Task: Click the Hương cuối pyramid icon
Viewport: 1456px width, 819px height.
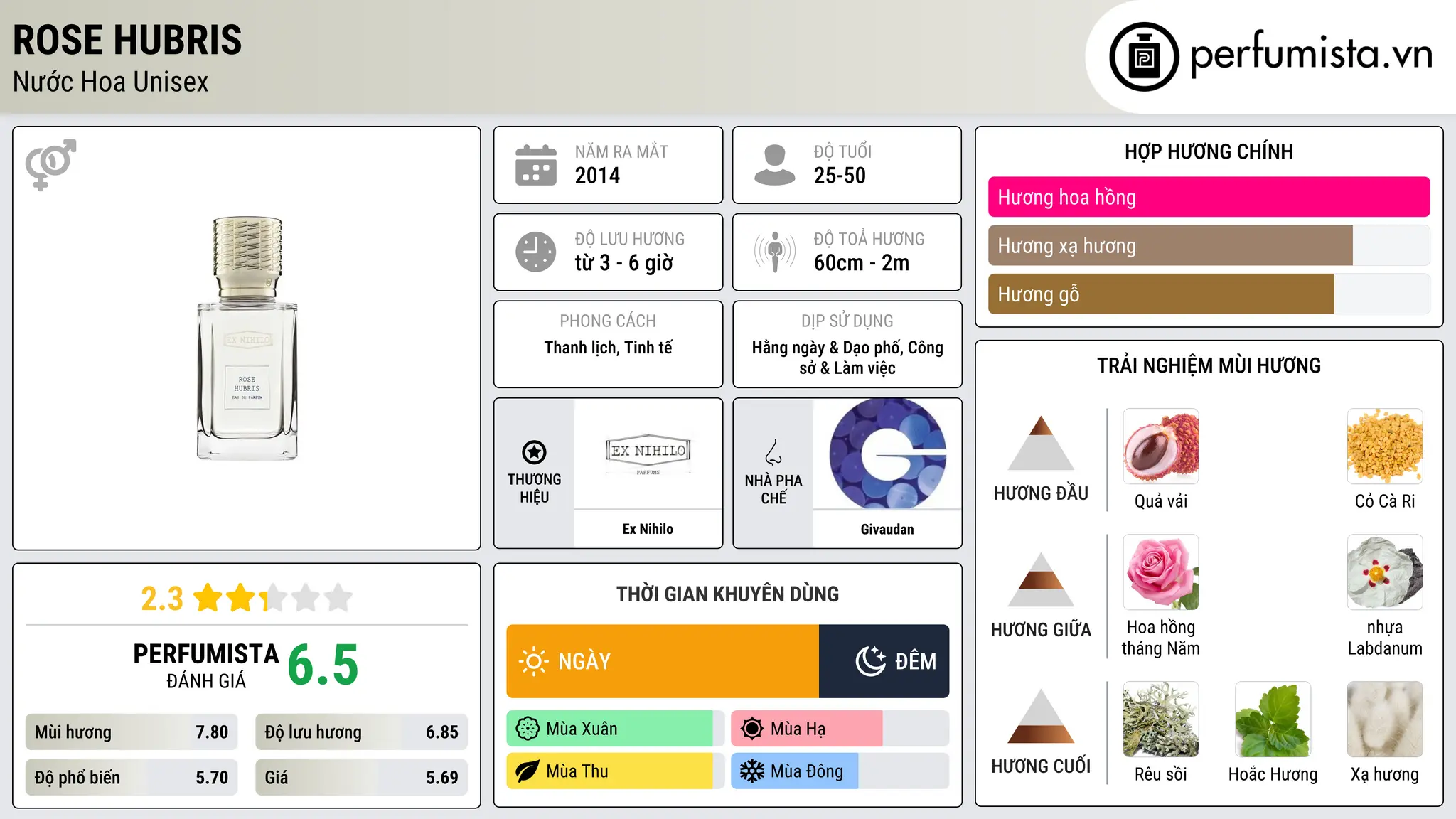Action: coord(1041,716)
